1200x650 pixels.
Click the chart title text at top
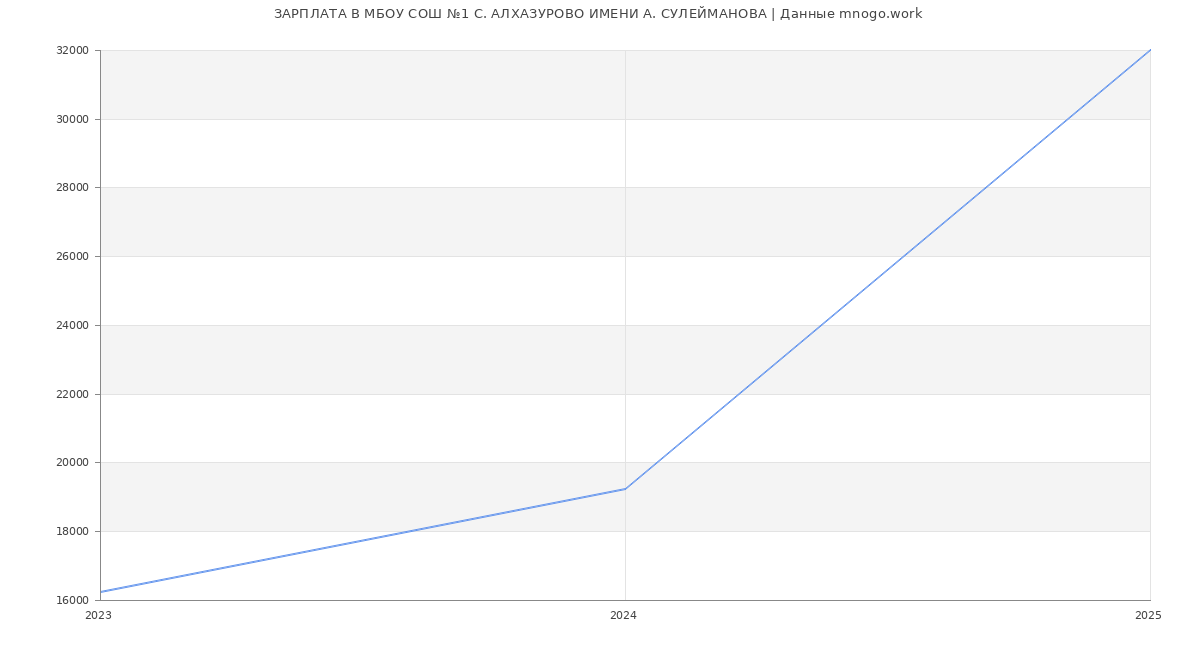click(598, 14)
